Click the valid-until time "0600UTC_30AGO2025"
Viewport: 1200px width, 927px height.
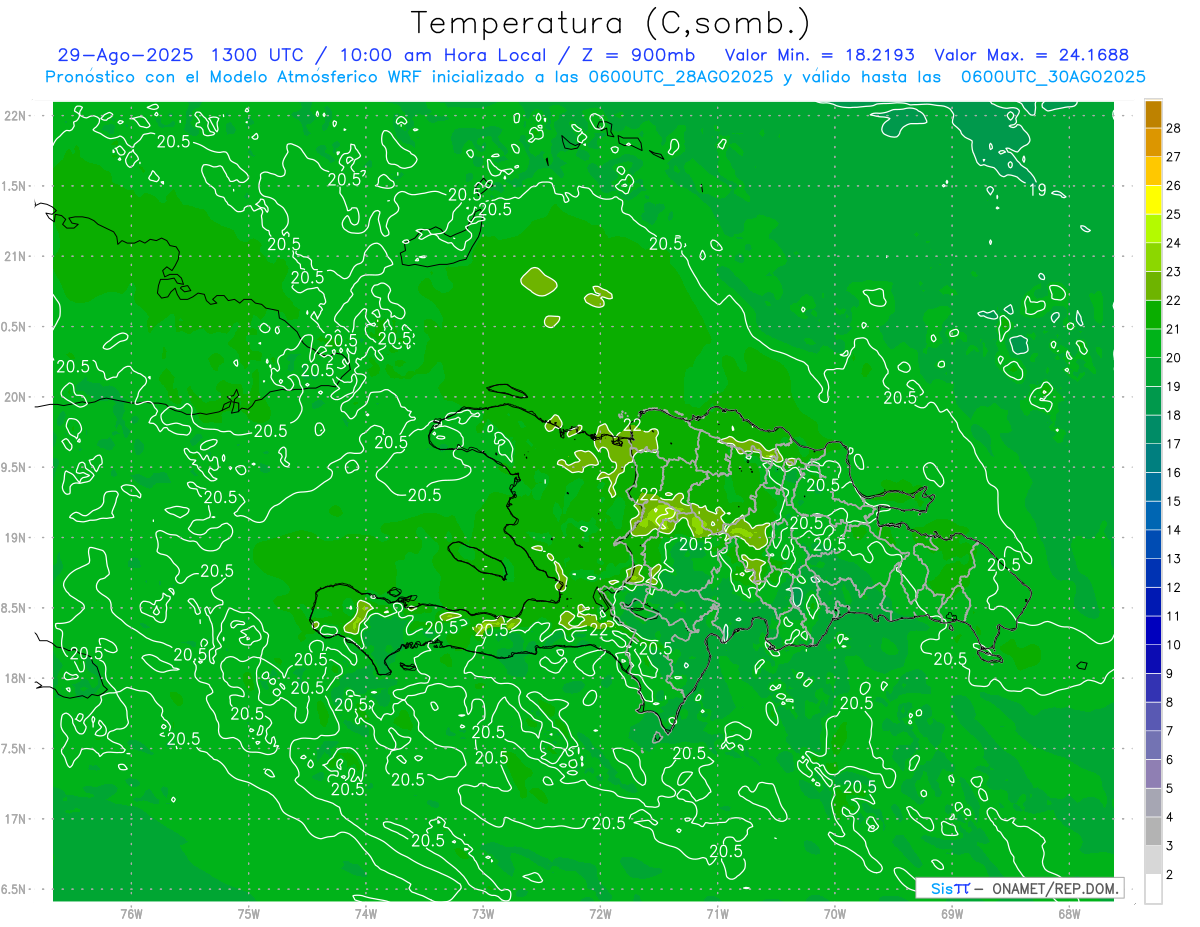tap(1053, 77)
